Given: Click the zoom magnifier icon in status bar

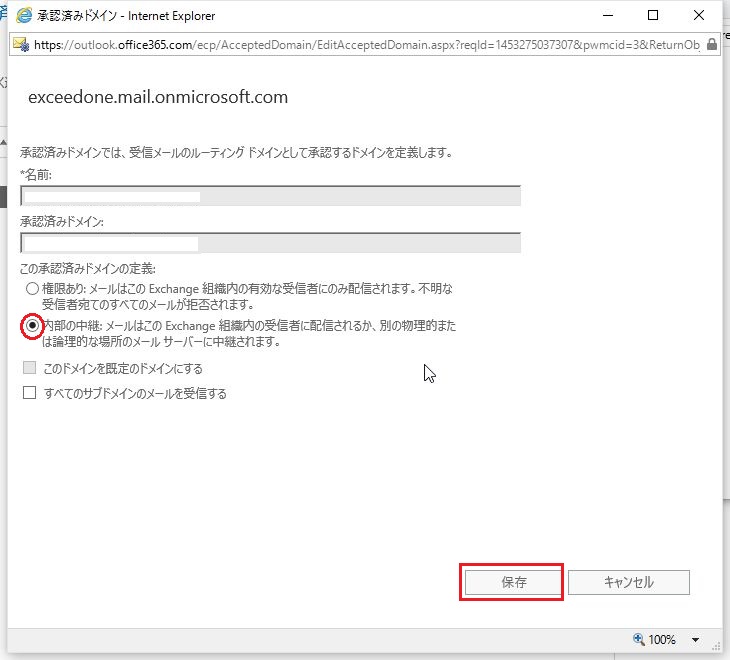Looking at the screenshot, I should [x=639, y=640].
